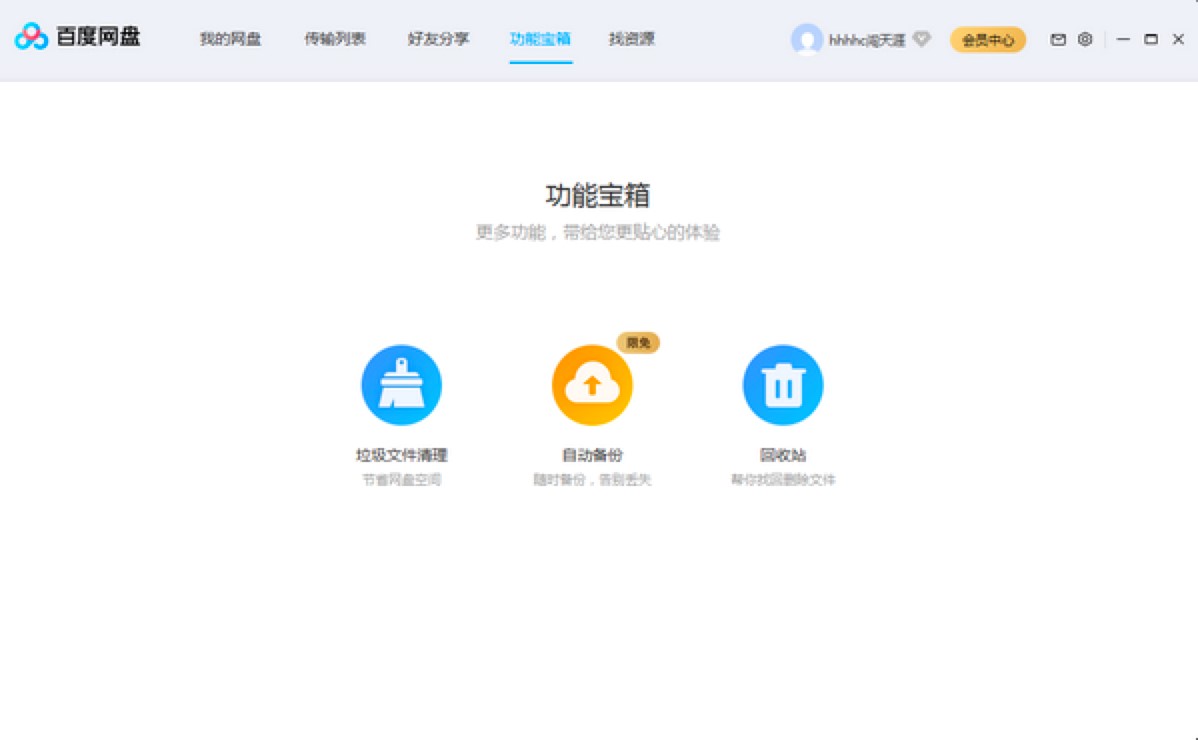Open the 回收站 trash bin icon

782,384
